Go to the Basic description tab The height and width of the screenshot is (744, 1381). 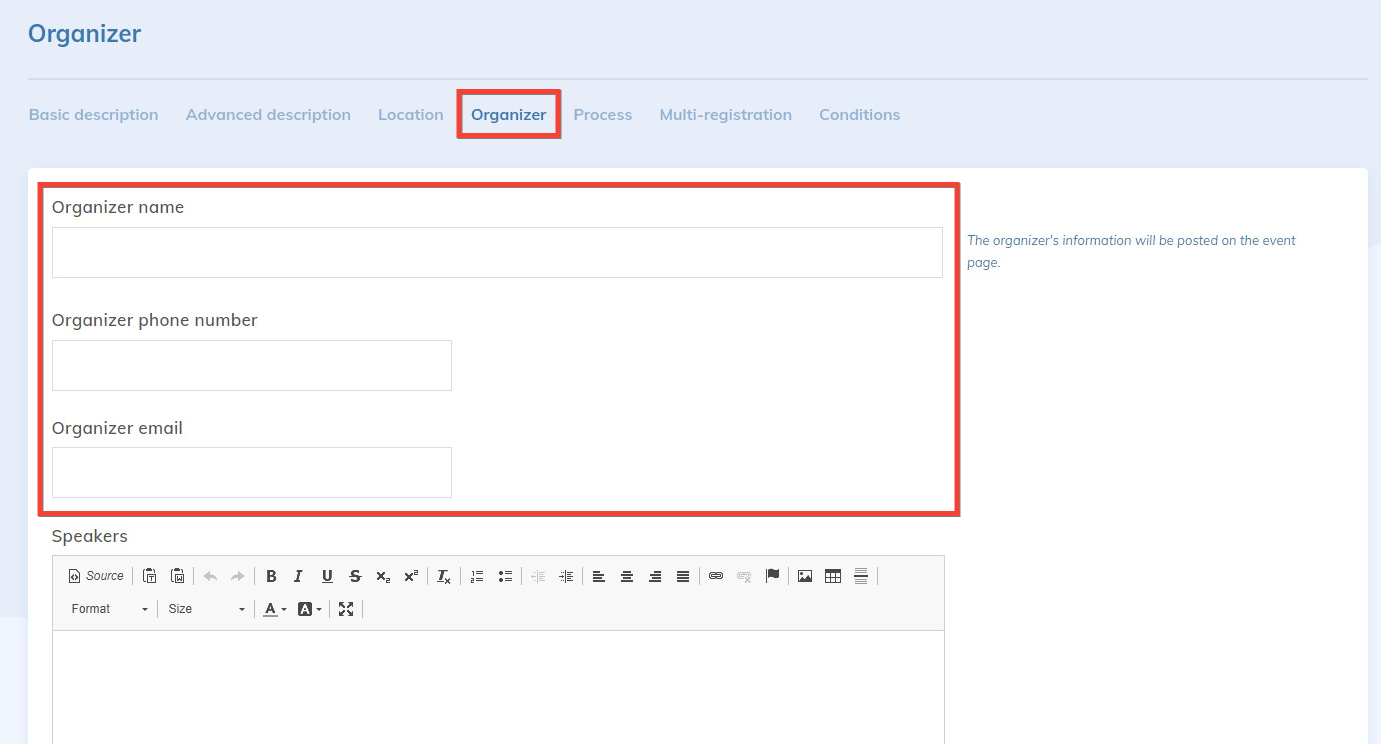pos(93,115)
